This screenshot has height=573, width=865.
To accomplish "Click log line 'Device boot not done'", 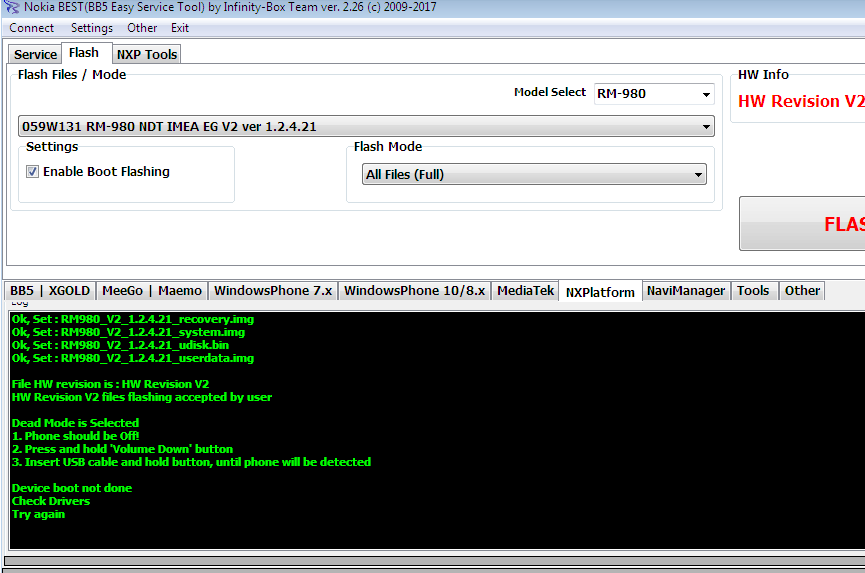I will (x=72, y=488).
